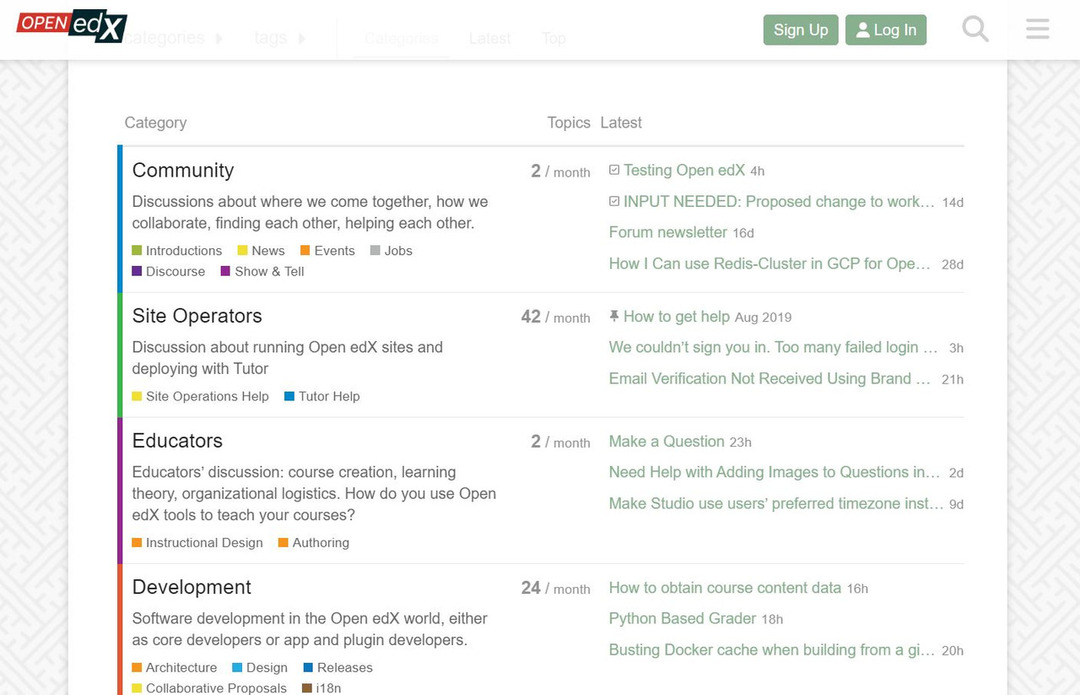Open the Introductions subcategory
1080x695 pixels.
pyautogui.click(x=177, y=251)
